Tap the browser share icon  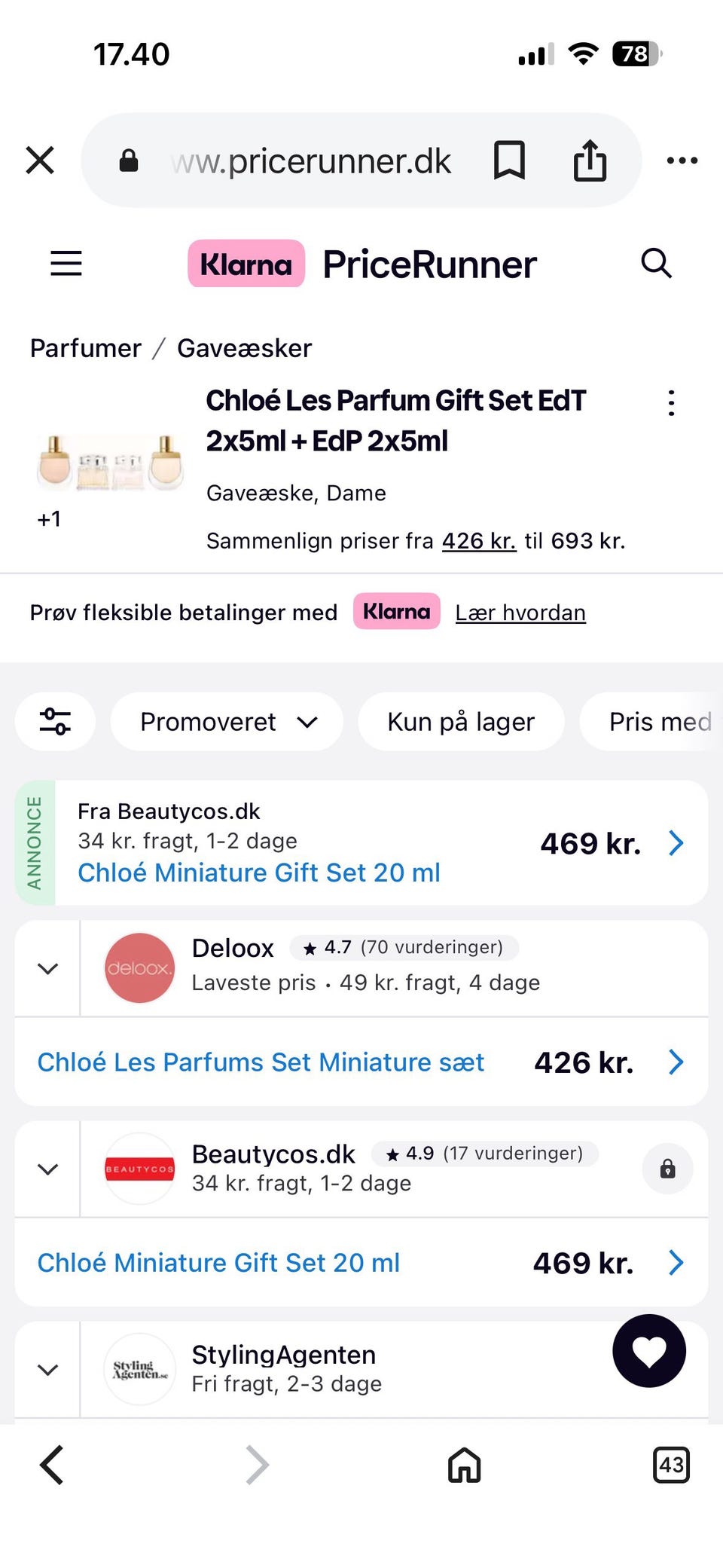click(x=590, y=160)
